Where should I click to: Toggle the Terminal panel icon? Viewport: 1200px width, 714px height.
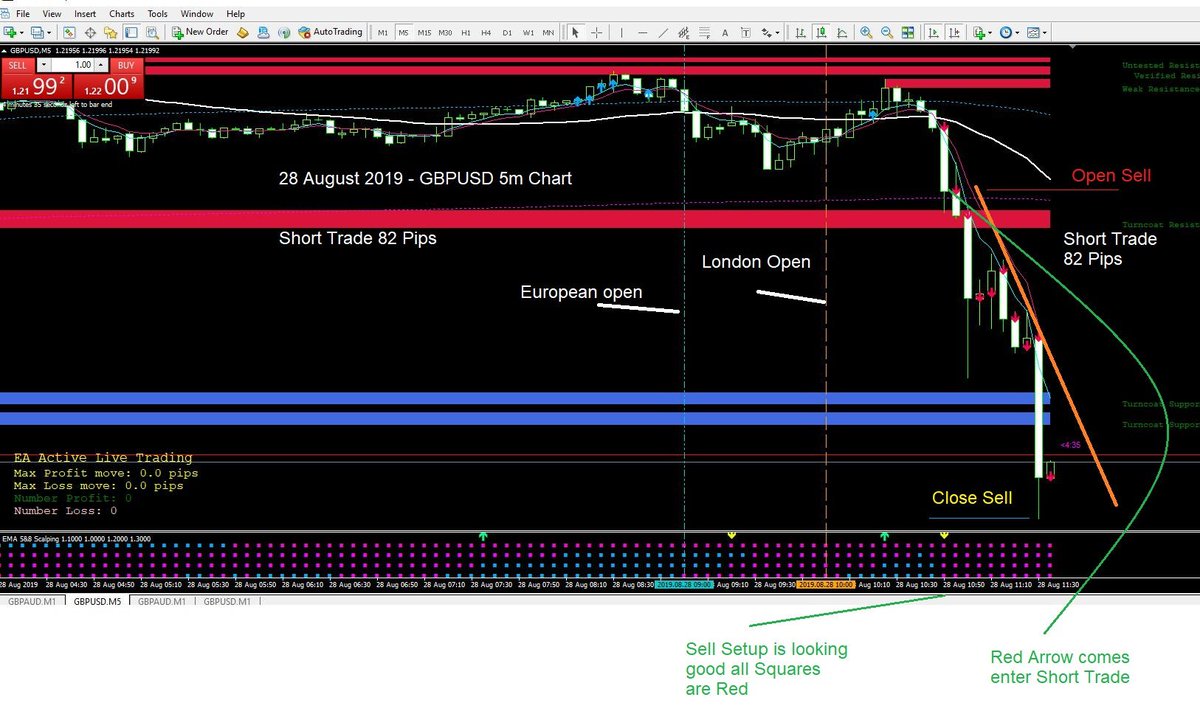[131, 32]
